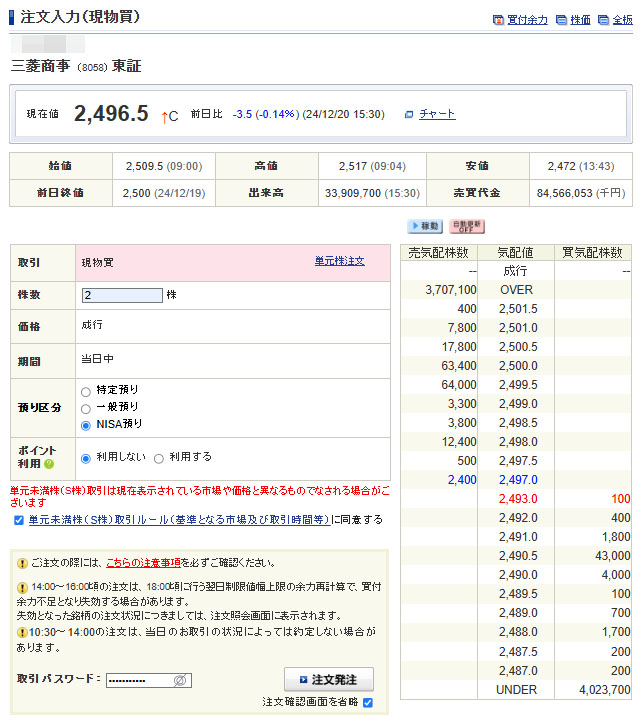Toggle the 自動更新 OFF auto-refresh button
Screen dimensions: 643x726
tap(466, 227)
